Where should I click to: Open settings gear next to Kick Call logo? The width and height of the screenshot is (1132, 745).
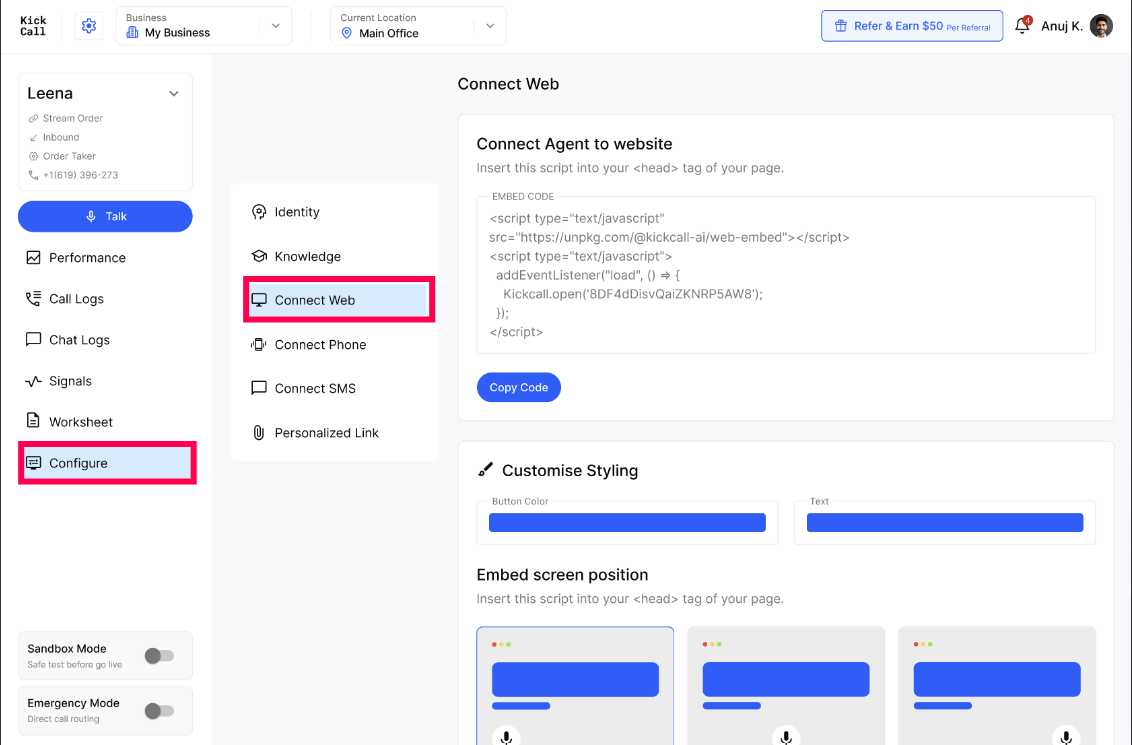pos(89,26)
